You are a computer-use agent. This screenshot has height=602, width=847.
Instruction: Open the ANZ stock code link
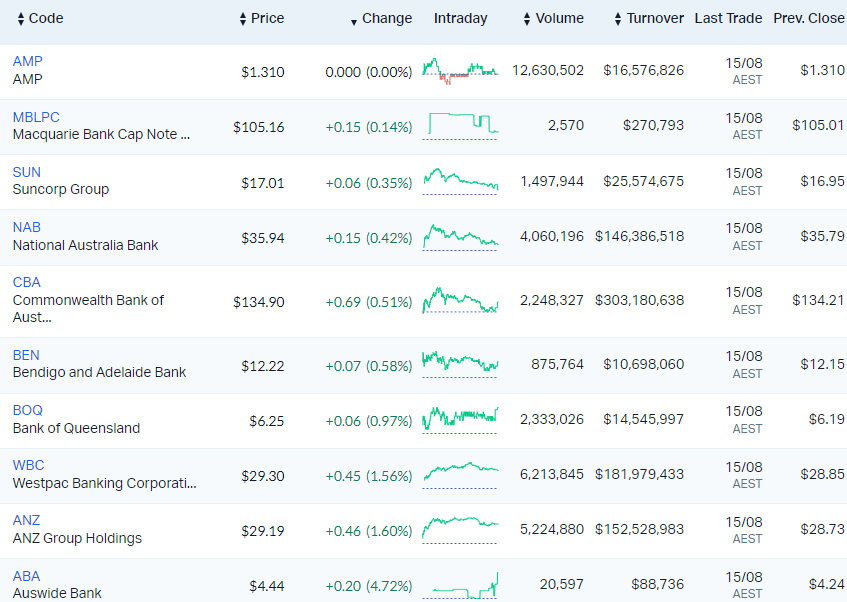tap(26, 520)
